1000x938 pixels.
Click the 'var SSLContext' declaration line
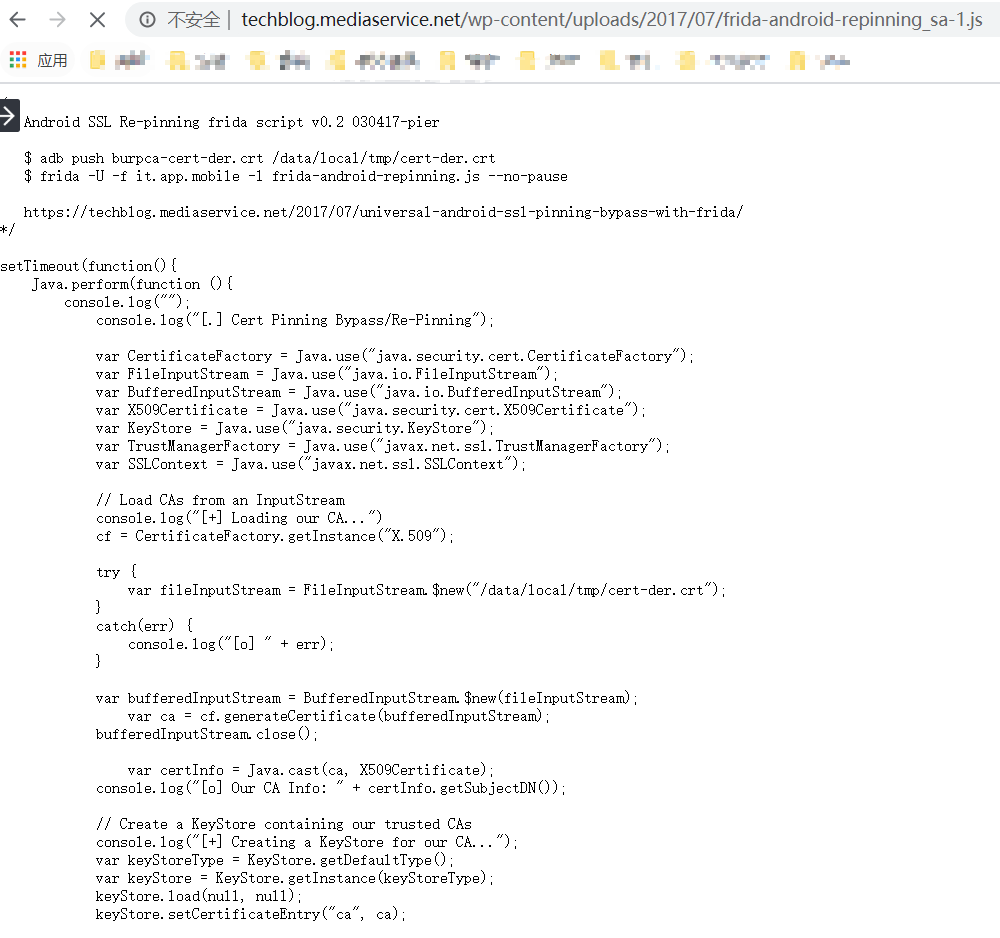coord(311,464)
